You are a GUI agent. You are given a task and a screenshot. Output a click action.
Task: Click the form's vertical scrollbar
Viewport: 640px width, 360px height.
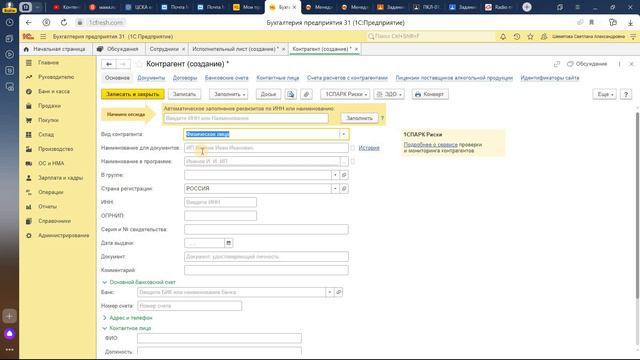[x=638, y=204]
